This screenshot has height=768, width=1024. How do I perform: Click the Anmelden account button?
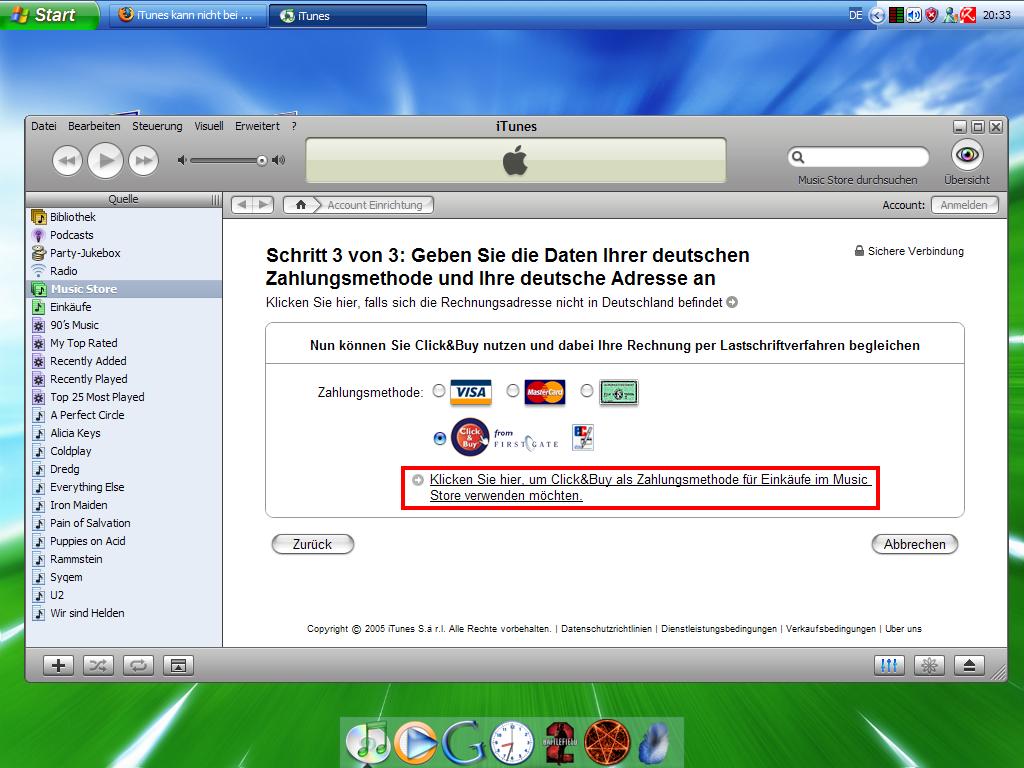[x=964, y=205]
